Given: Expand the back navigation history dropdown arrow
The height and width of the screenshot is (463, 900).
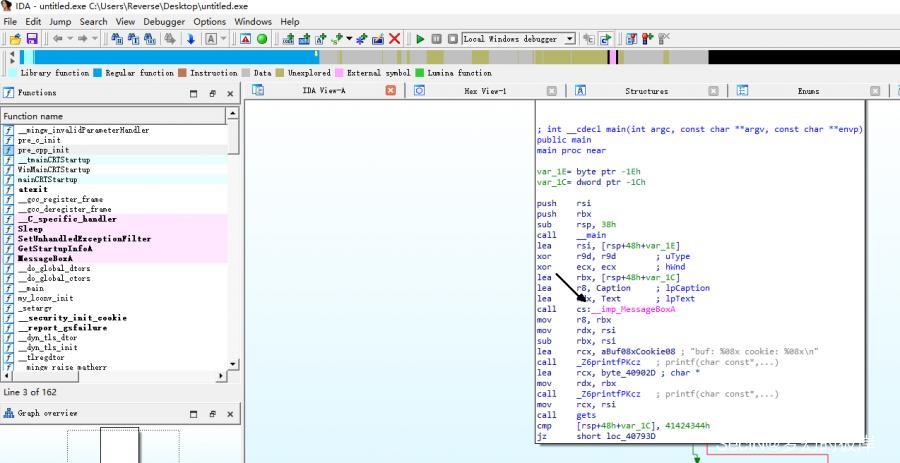Looking at the screenshot, I should point(70,39).
